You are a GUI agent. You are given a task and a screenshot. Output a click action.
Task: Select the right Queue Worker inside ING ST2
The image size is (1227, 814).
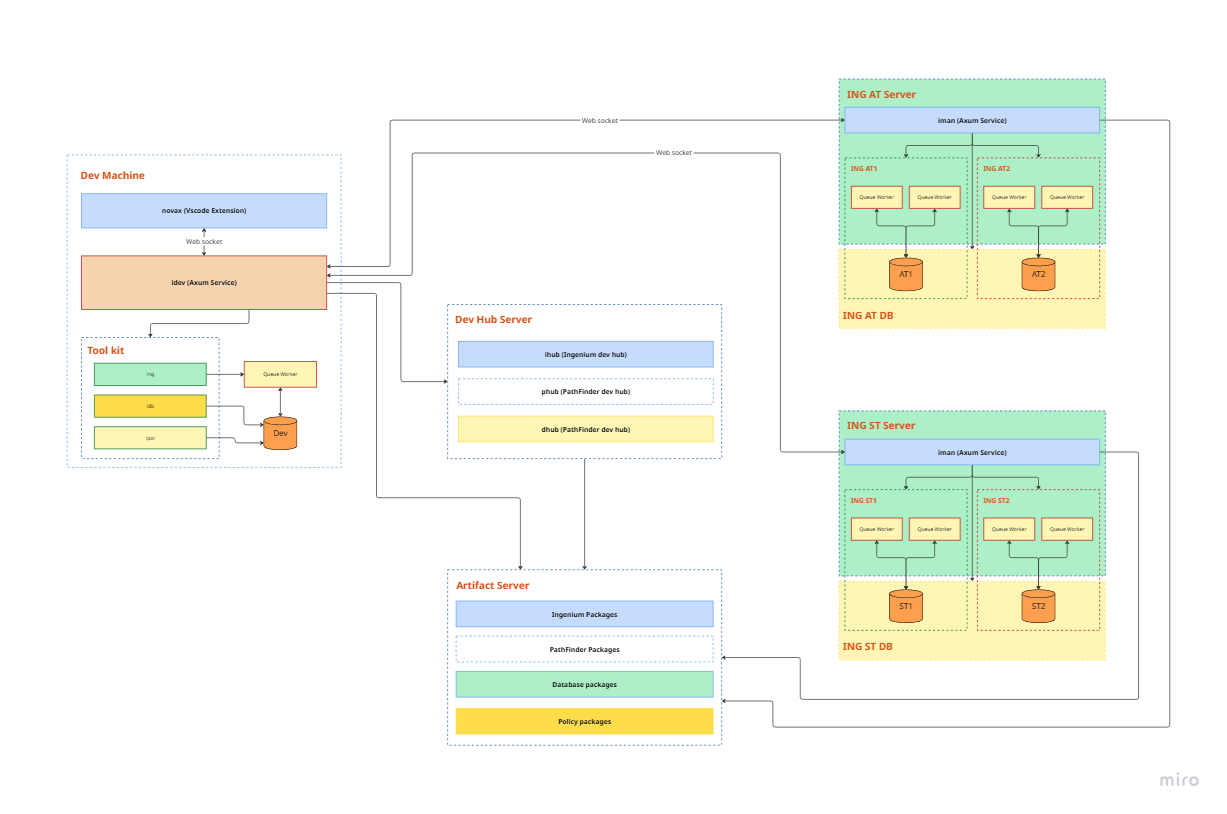point(1067,529)
